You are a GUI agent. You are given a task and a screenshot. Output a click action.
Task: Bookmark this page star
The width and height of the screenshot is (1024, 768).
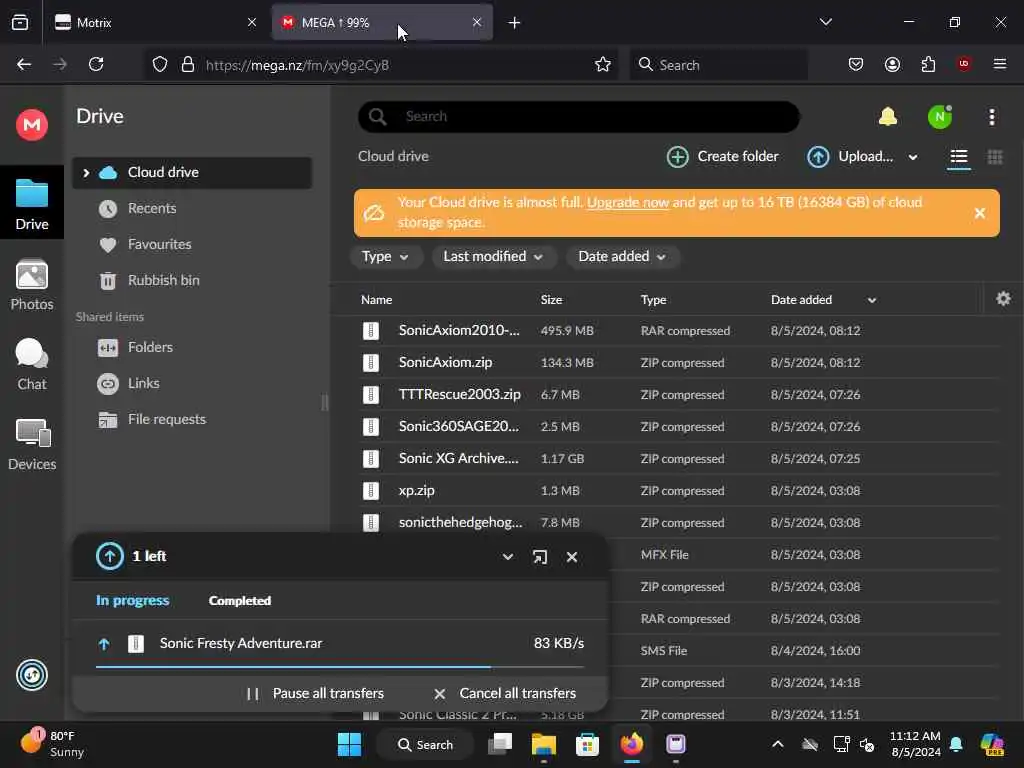tap(602, 65)
